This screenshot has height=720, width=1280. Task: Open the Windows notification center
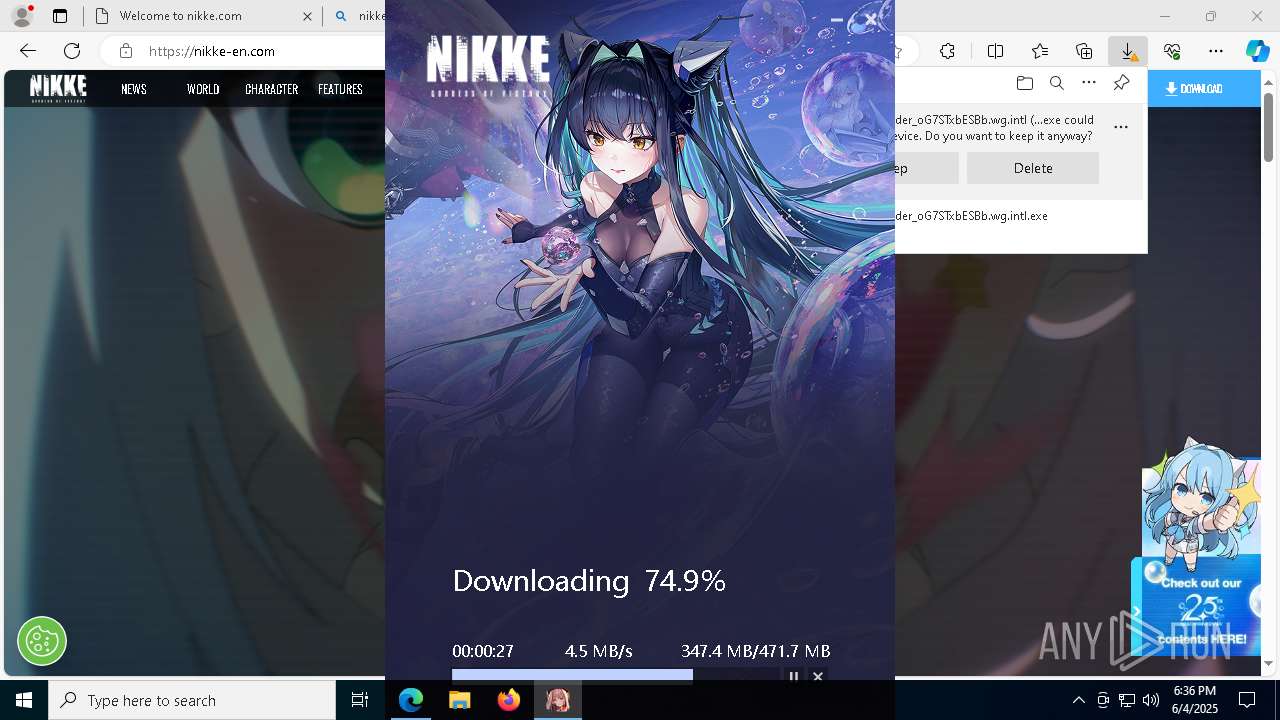point(1247,700)
